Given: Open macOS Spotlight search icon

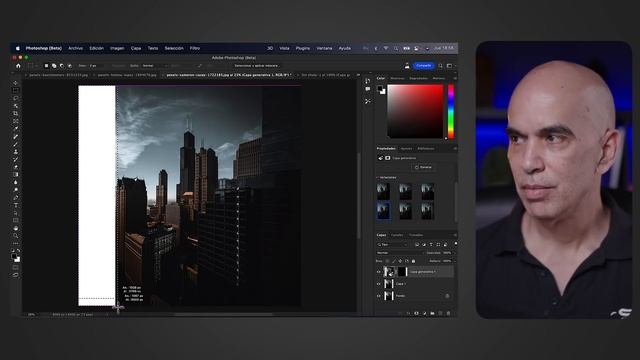Looking at the screenshot, I should 396,48.
